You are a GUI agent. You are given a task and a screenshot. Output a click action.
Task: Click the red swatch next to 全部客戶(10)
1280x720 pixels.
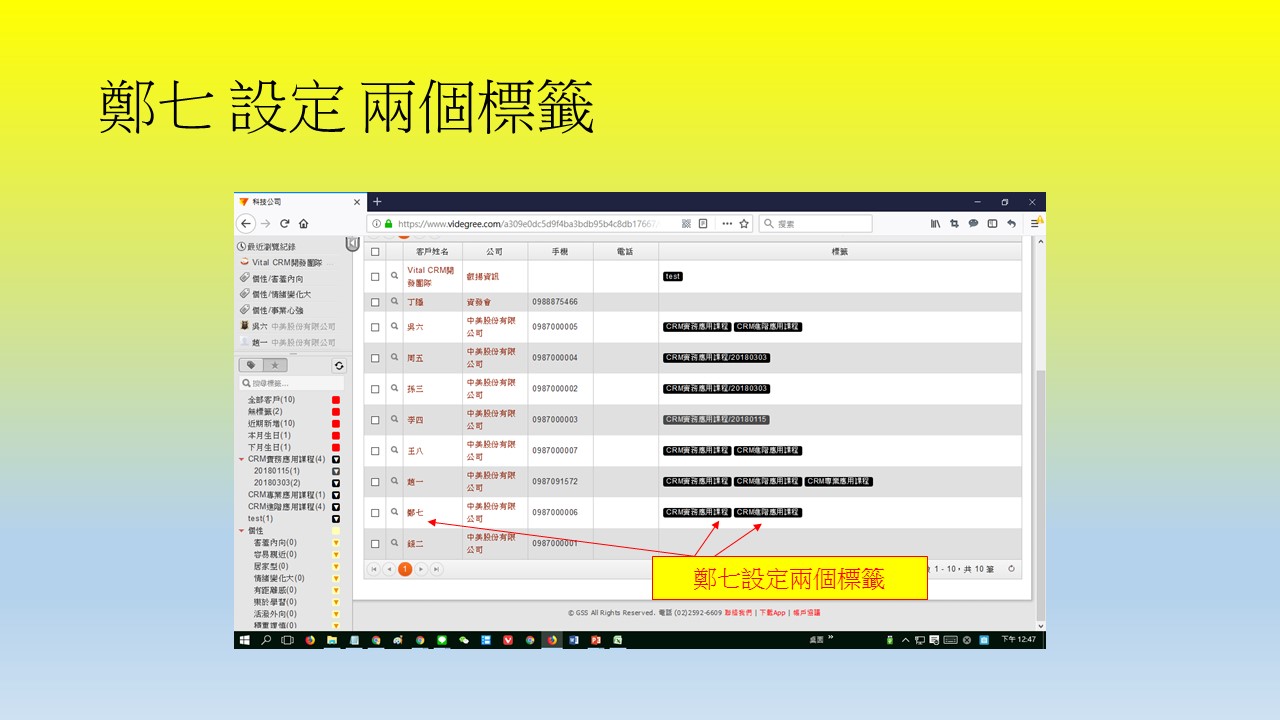(336, 400)
